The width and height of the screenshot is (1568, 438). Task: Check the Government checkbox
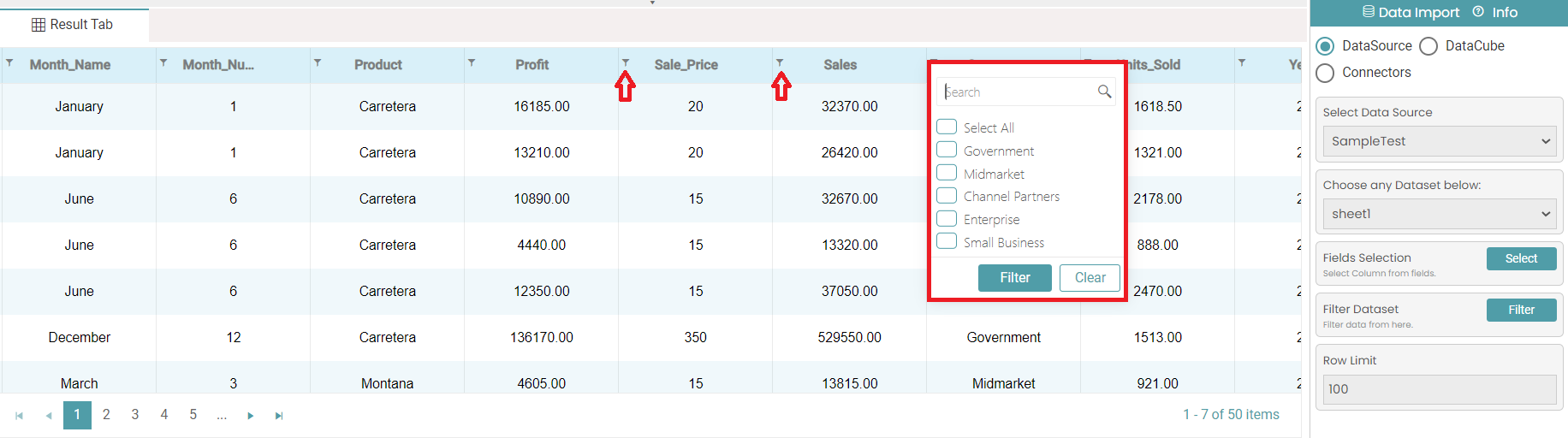[x=947, y=150]
